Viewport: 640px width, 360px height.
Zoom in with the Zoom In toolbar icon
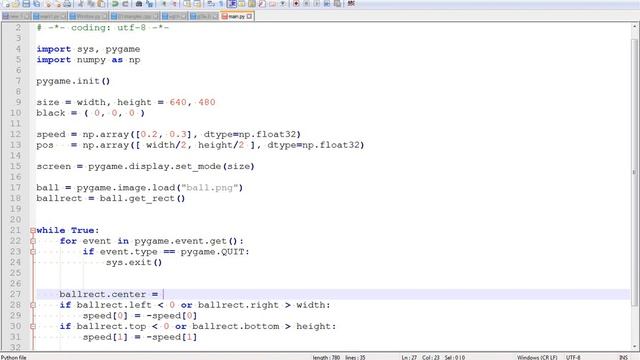click(x=164, y=4)
